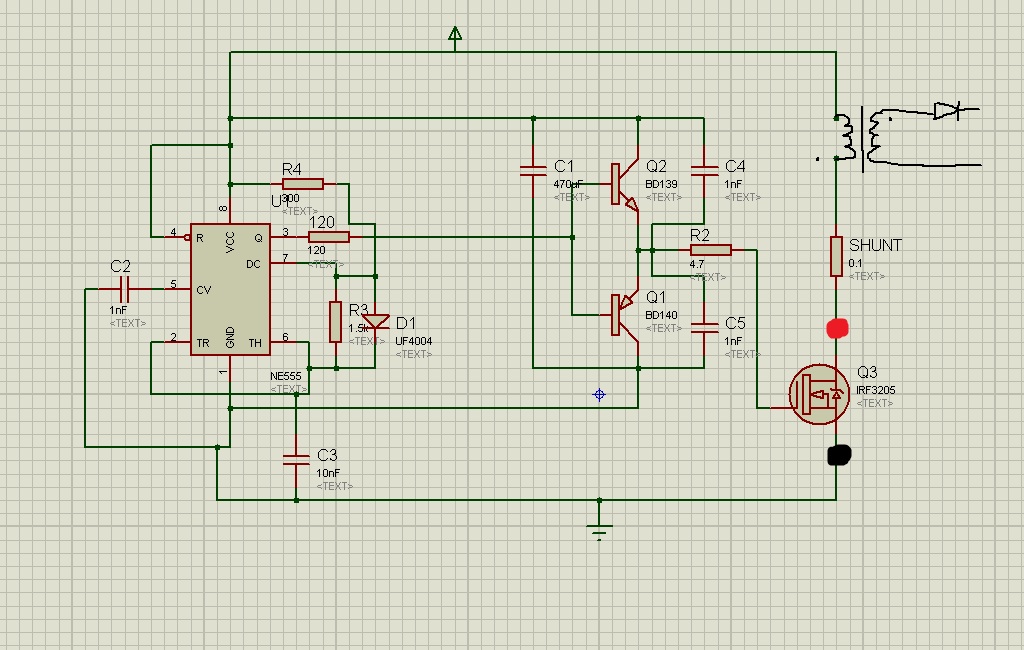Click the R4 resistor body
Image resolution: width=1024 pixels, height=650 pixels.
[303, 184]
